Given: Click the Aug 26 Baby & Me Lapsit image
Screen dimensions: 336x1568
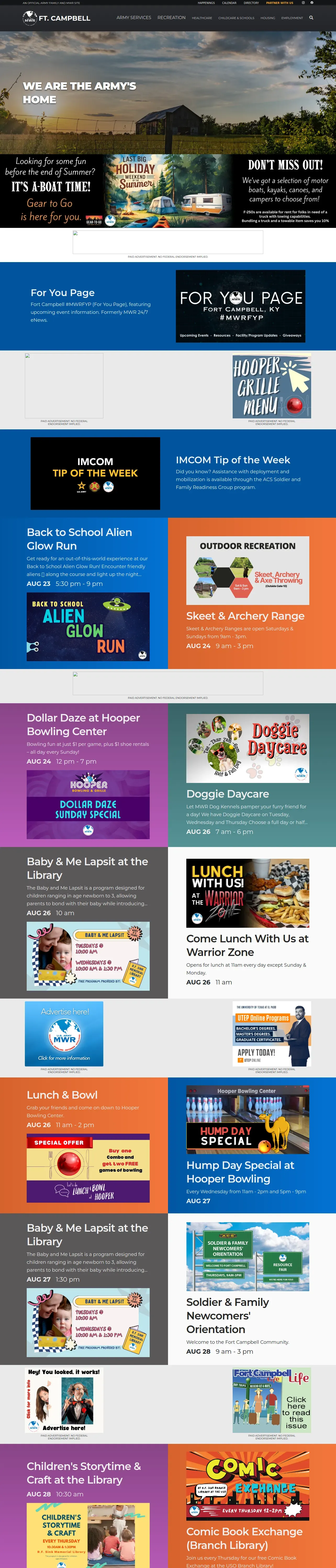Looking at the screenshot, I should coord(88,956).
